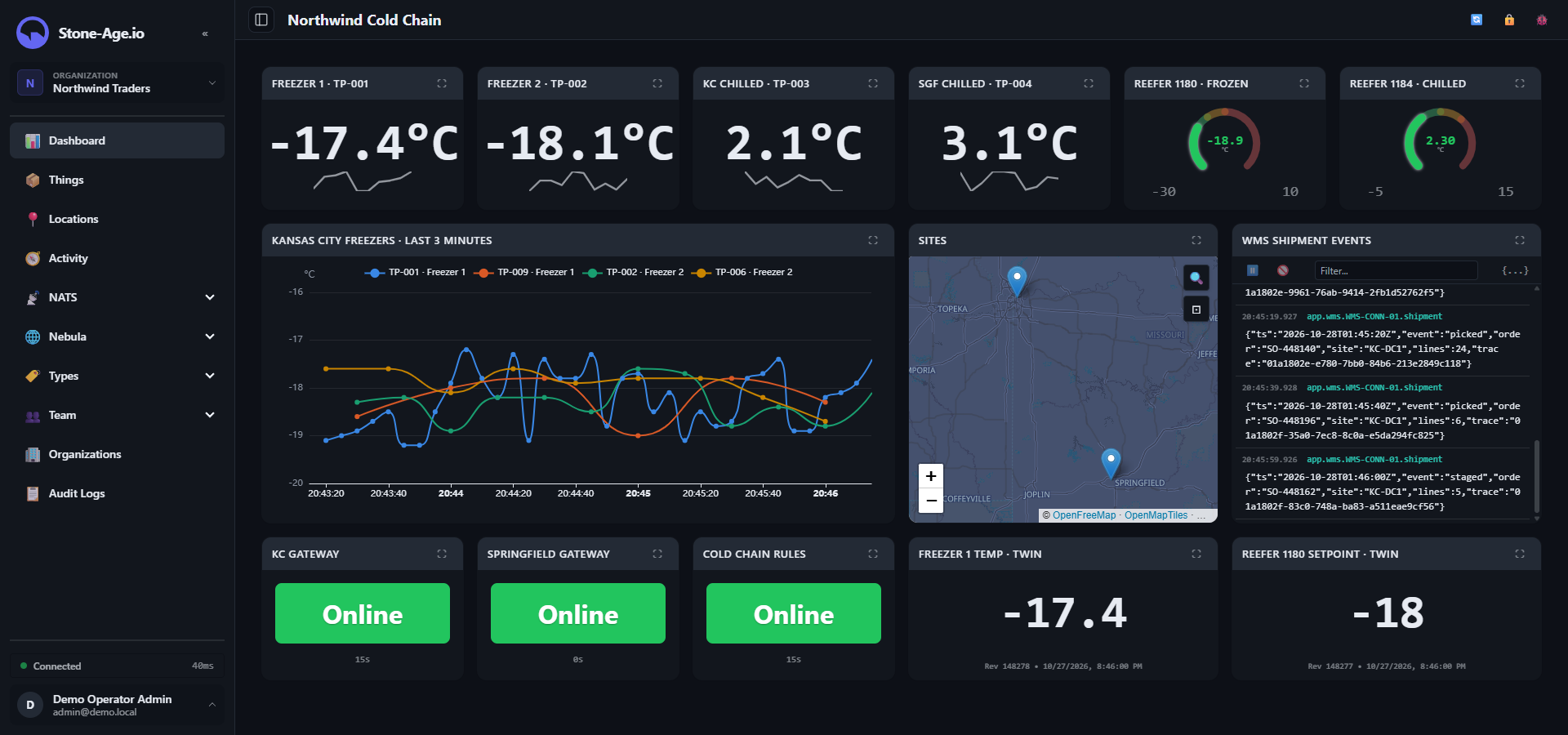Click the 20:45:59.926 shipment event entry

pyautogui.click(x=1384, y=483)
